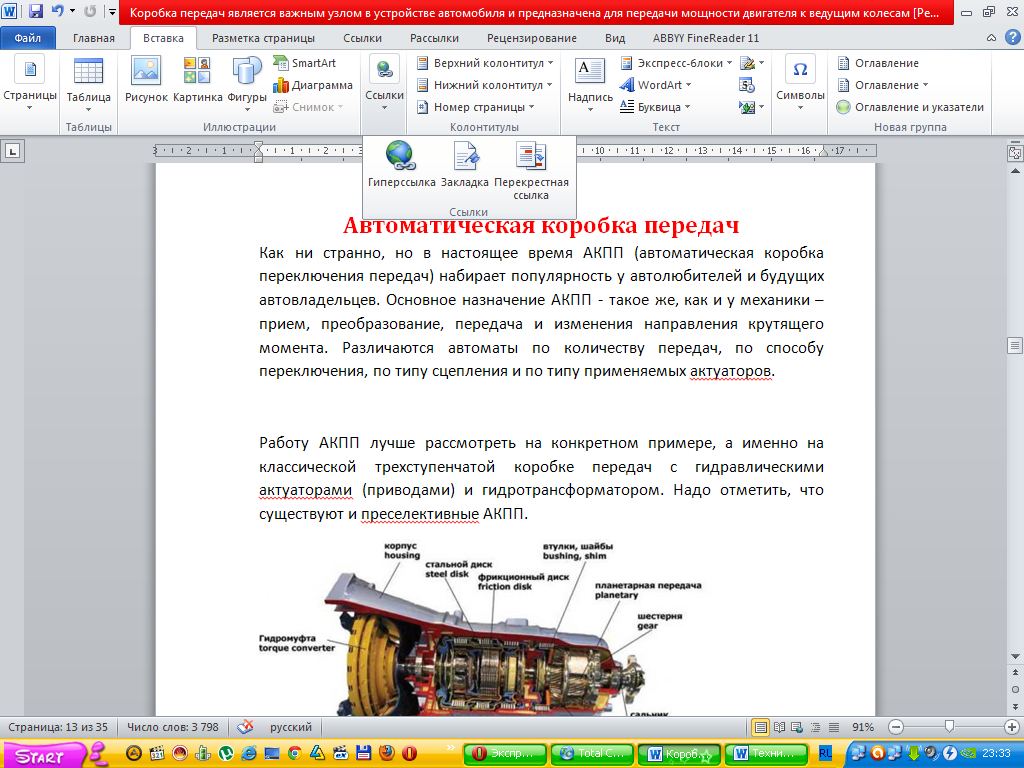Click the Save icon in quick access toolbar
This screenshot has width=1024, height=768.
[35, 11]
